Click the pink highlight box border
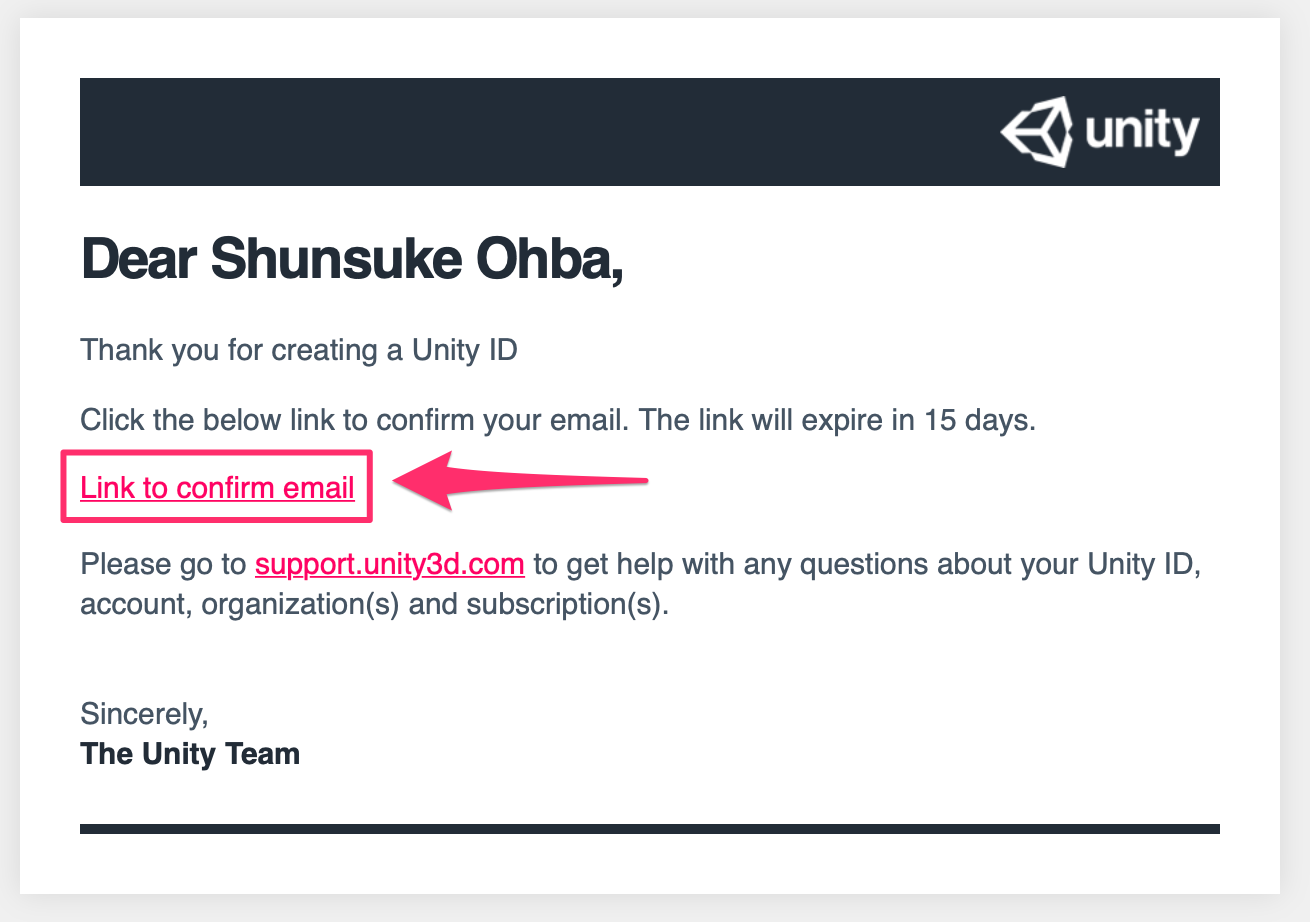Viewport: 1310px width, 922px height. tap(217, 453)
